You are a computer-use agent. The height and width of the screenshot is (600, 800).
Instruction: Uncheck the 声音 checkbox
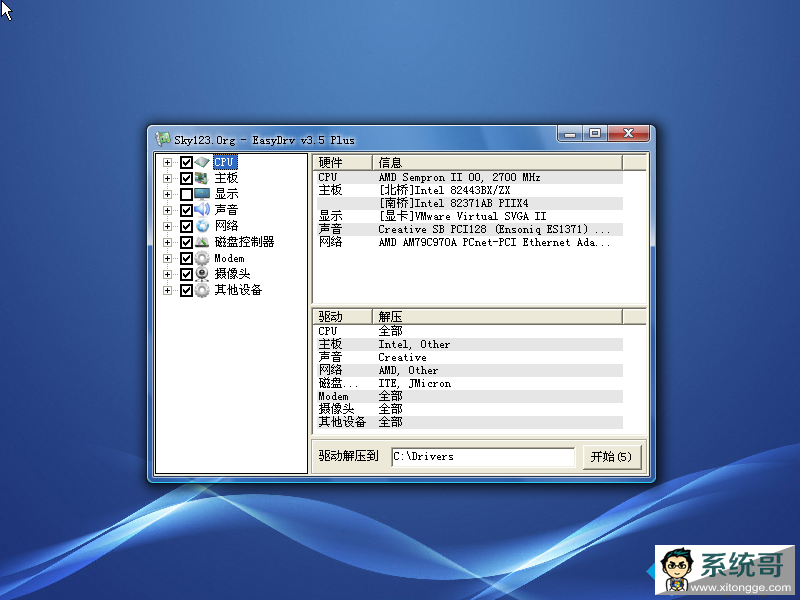coord(186,210)
